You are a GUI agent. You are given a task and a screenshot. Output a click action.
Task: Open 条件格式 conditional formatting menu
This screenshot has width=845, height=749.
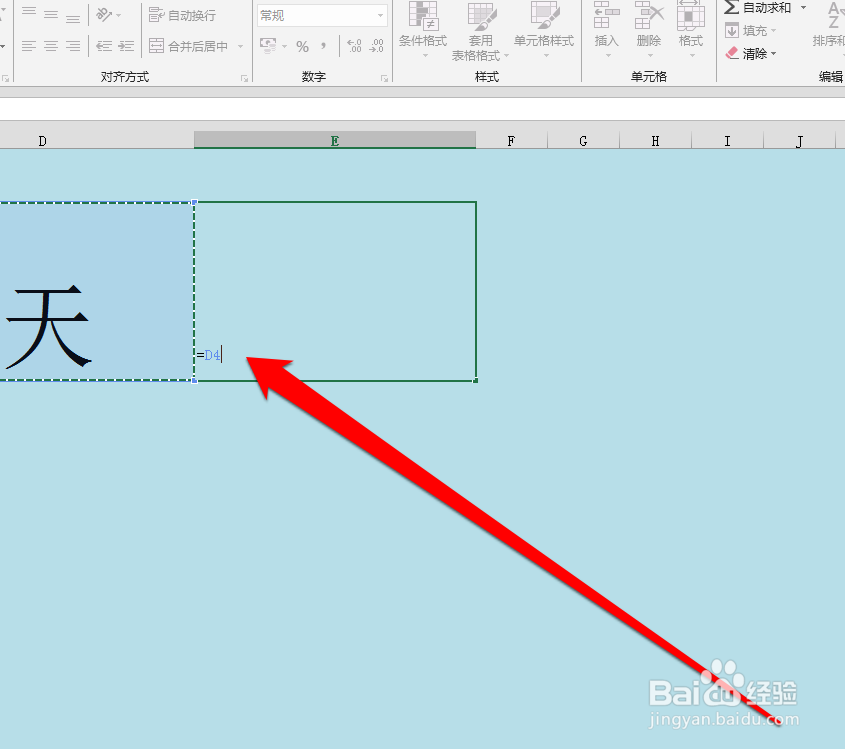[x=423, y=30]
